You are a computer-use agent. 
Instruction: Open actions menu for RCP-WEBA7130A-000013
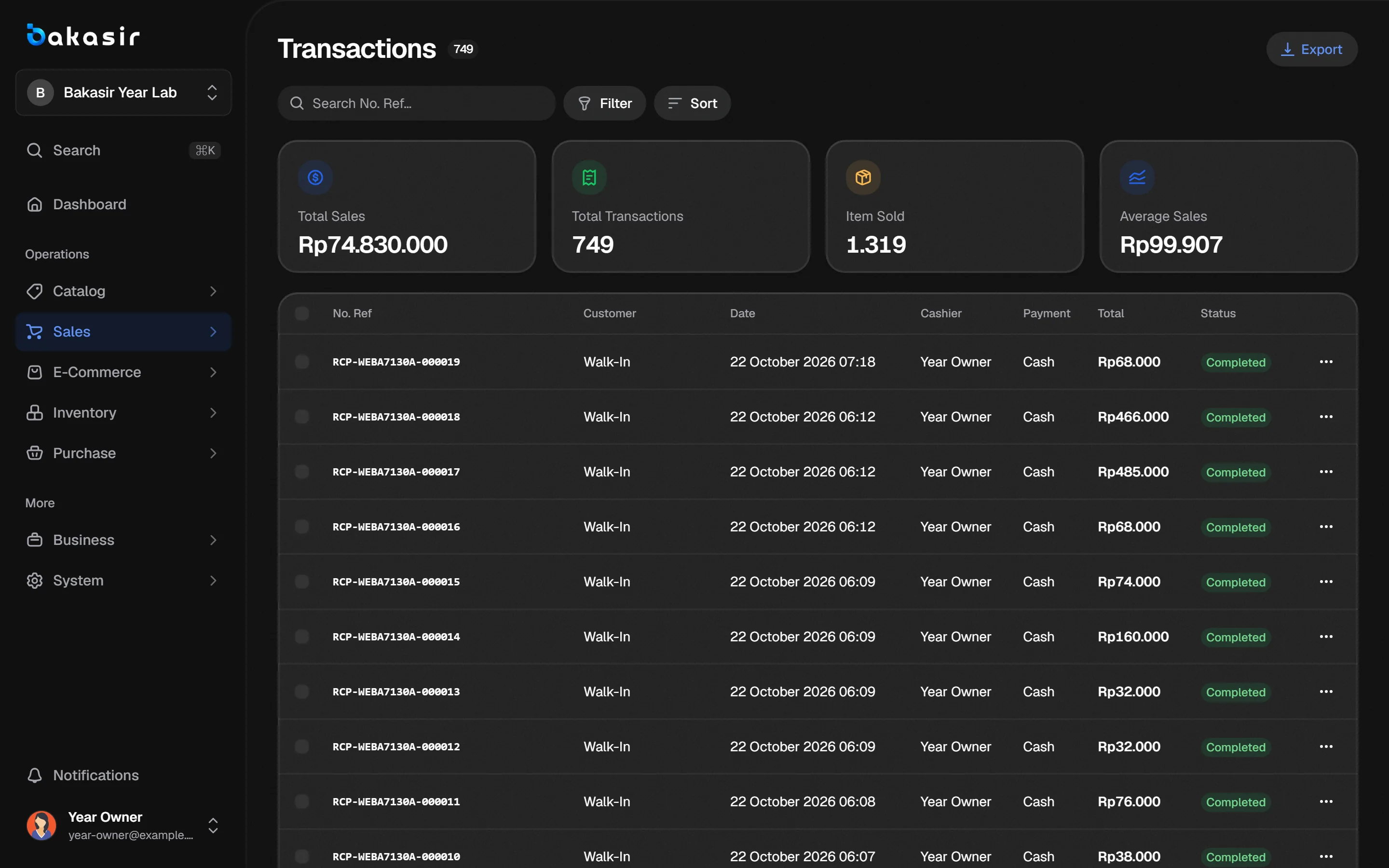coord(1326,692)
